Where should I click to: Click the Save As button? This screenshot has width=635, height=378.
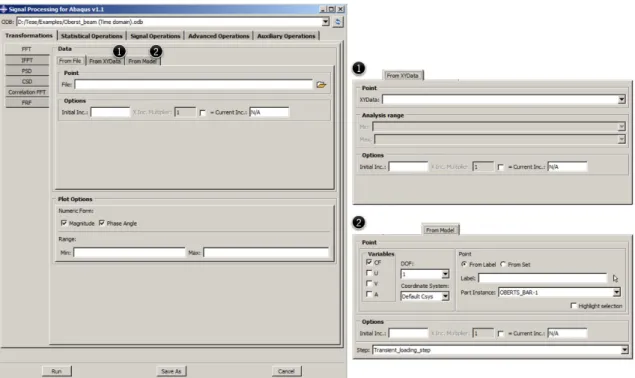coord(171,371)
